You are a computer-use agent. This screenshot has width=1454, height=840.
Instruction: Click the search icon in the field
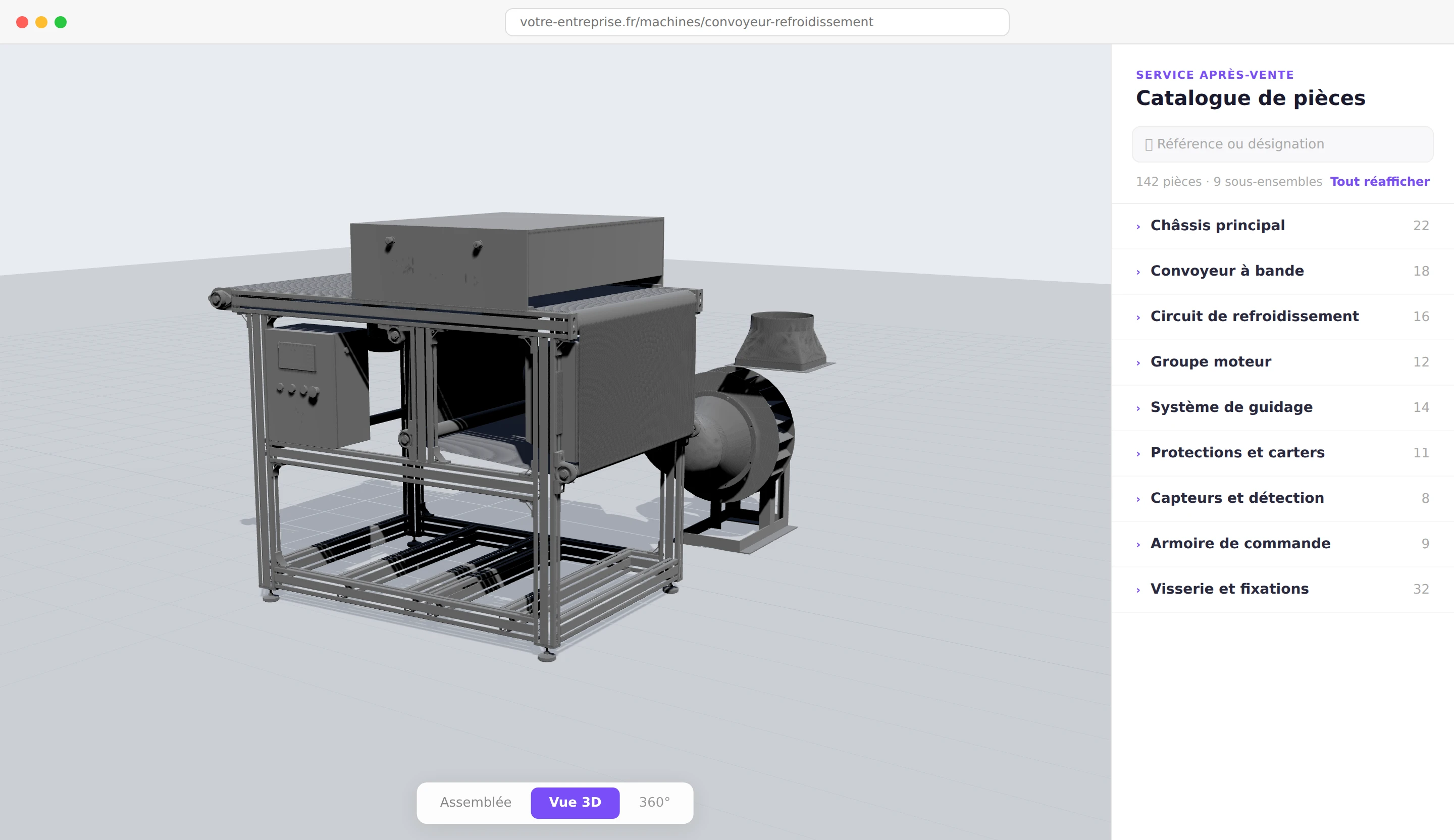pos(1148,145)
